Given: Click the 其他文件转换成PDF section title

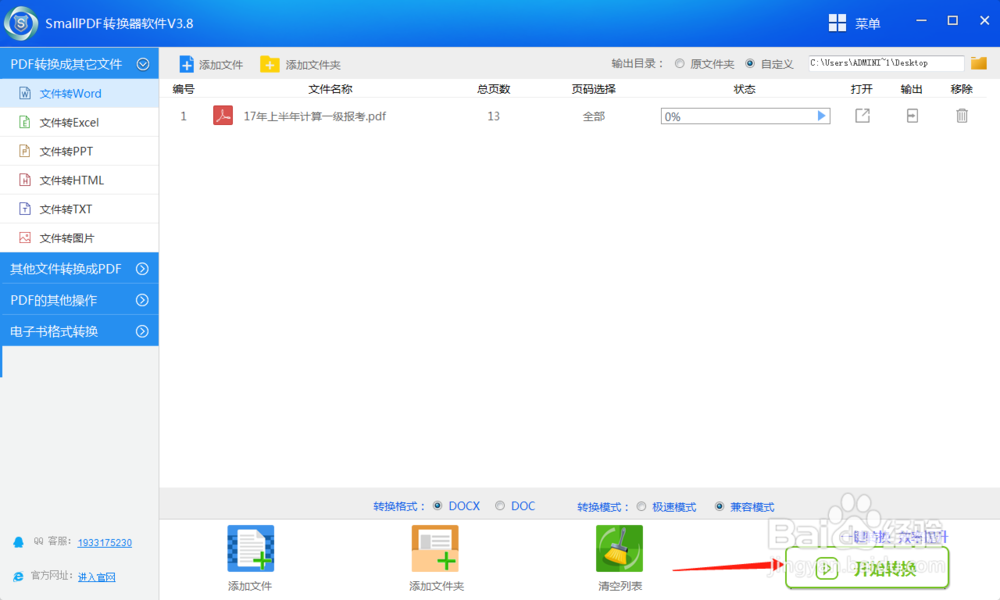Looking at the screenshot, I should point(65,268).
